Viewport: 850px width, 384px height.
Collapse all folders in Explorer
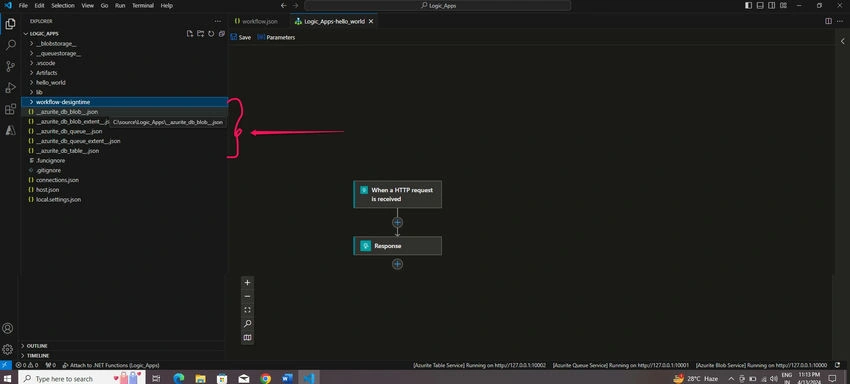[221, 34]
